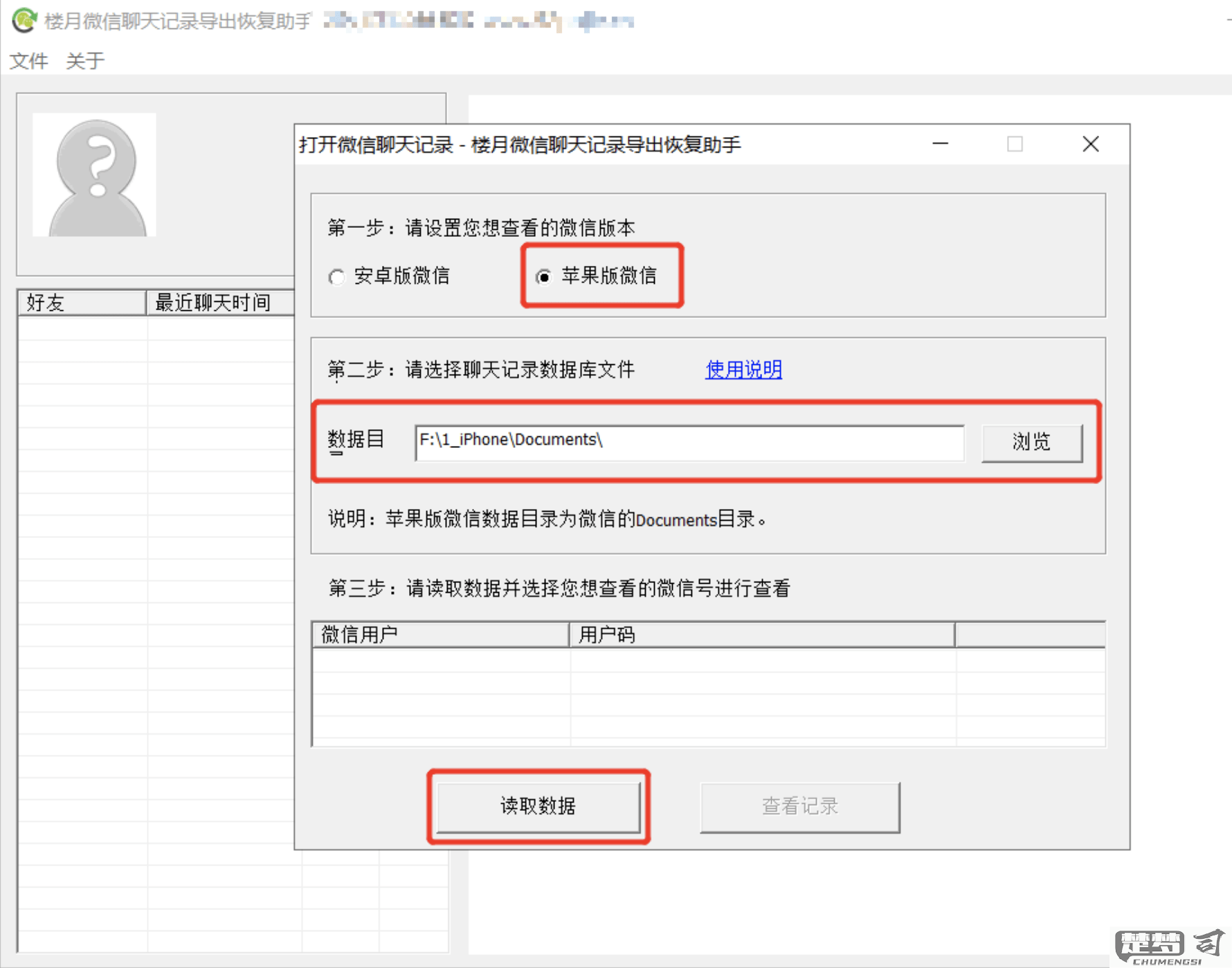1232x968 pixels.
Task: Click the 第一步 instruction text
Action: click(x=481, y=228)
